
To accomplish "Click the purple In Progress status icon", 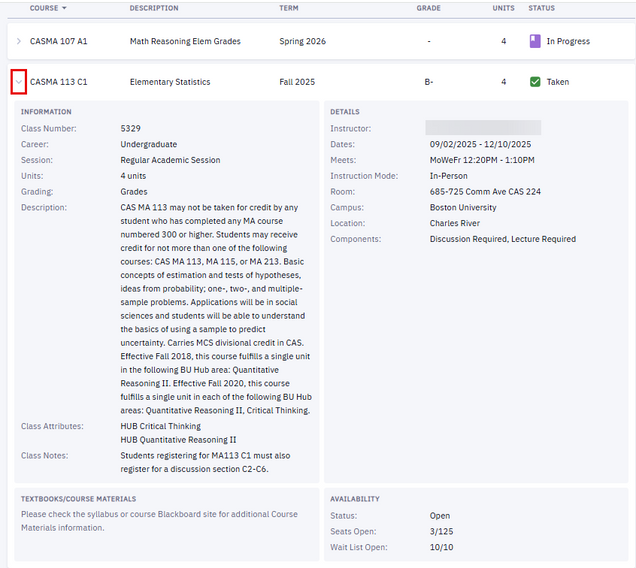I will point(535,41).
